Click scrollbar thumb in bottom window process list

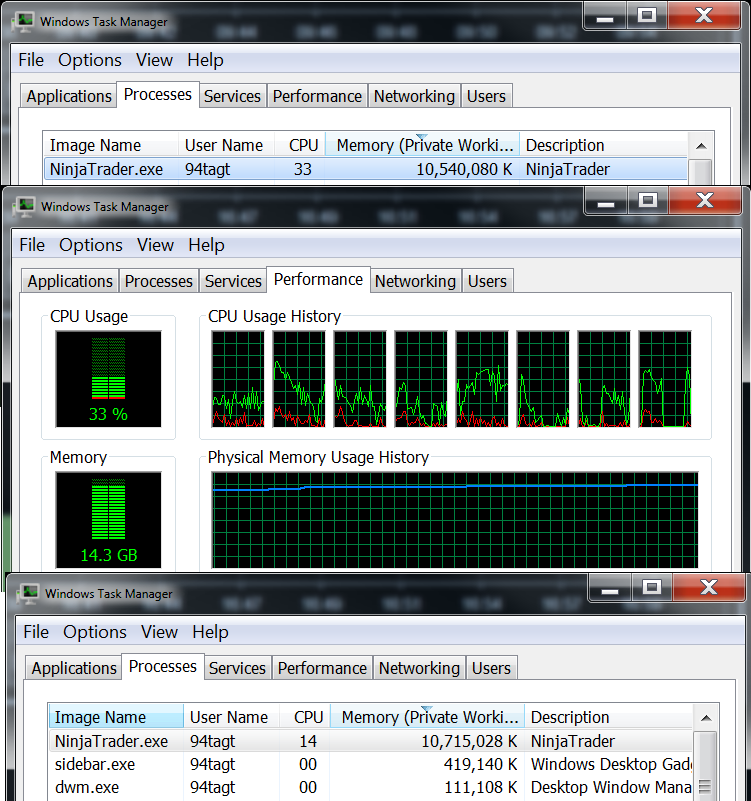[706, 764]
